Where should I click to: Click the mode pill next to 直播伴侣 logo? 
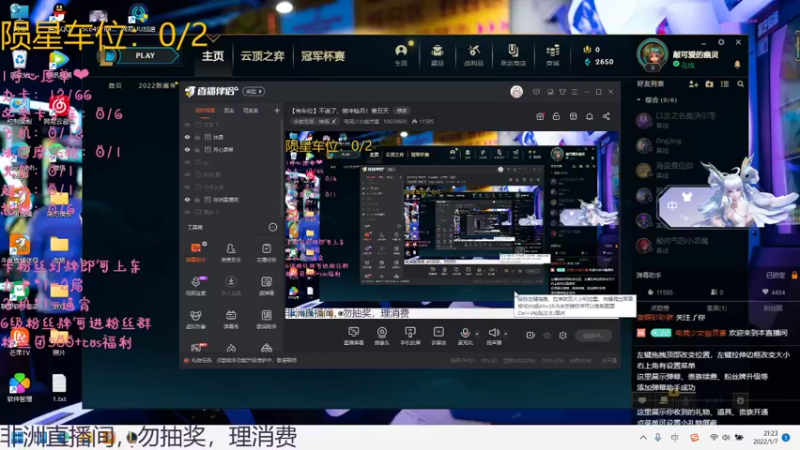254,92
